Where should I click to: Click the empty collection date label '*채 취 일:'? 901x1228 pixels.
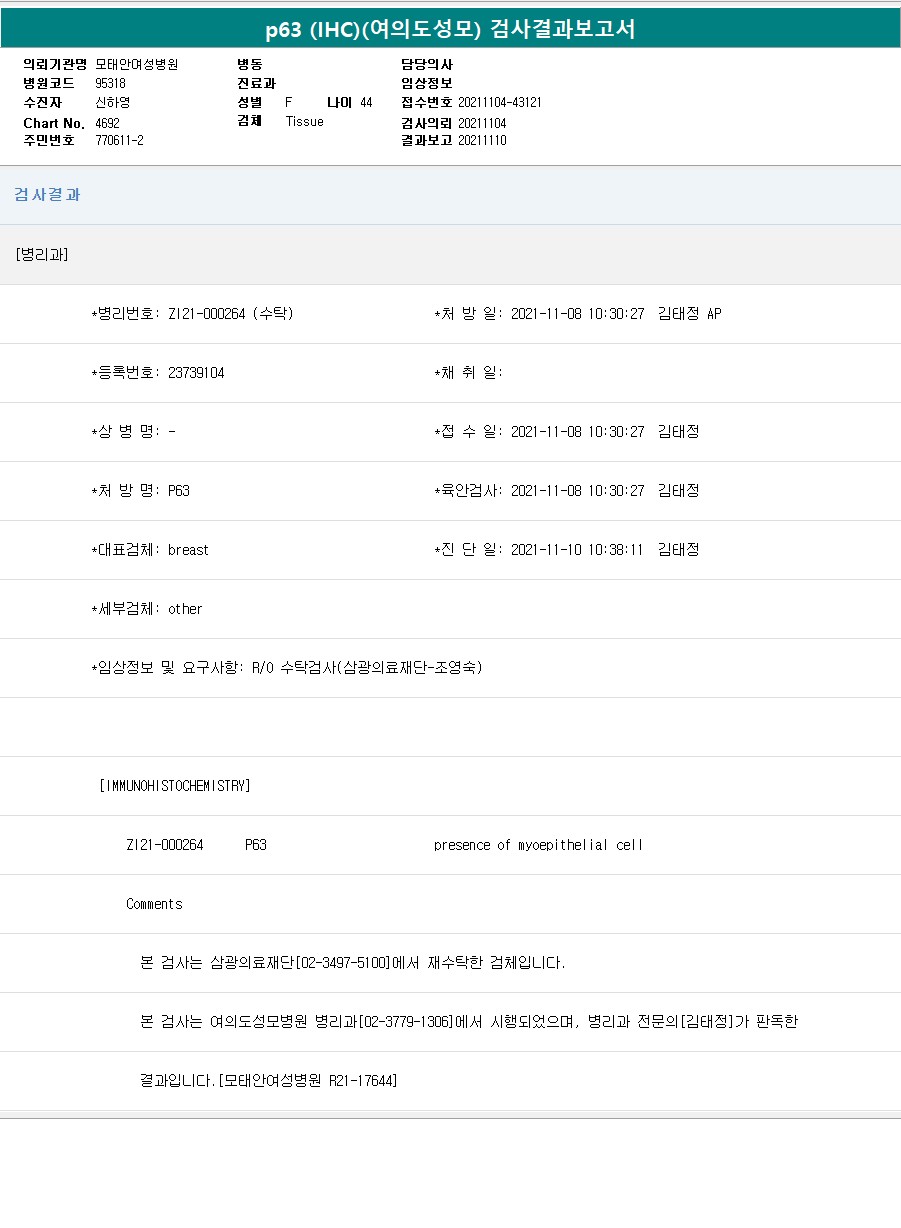[x=468, y=373]
